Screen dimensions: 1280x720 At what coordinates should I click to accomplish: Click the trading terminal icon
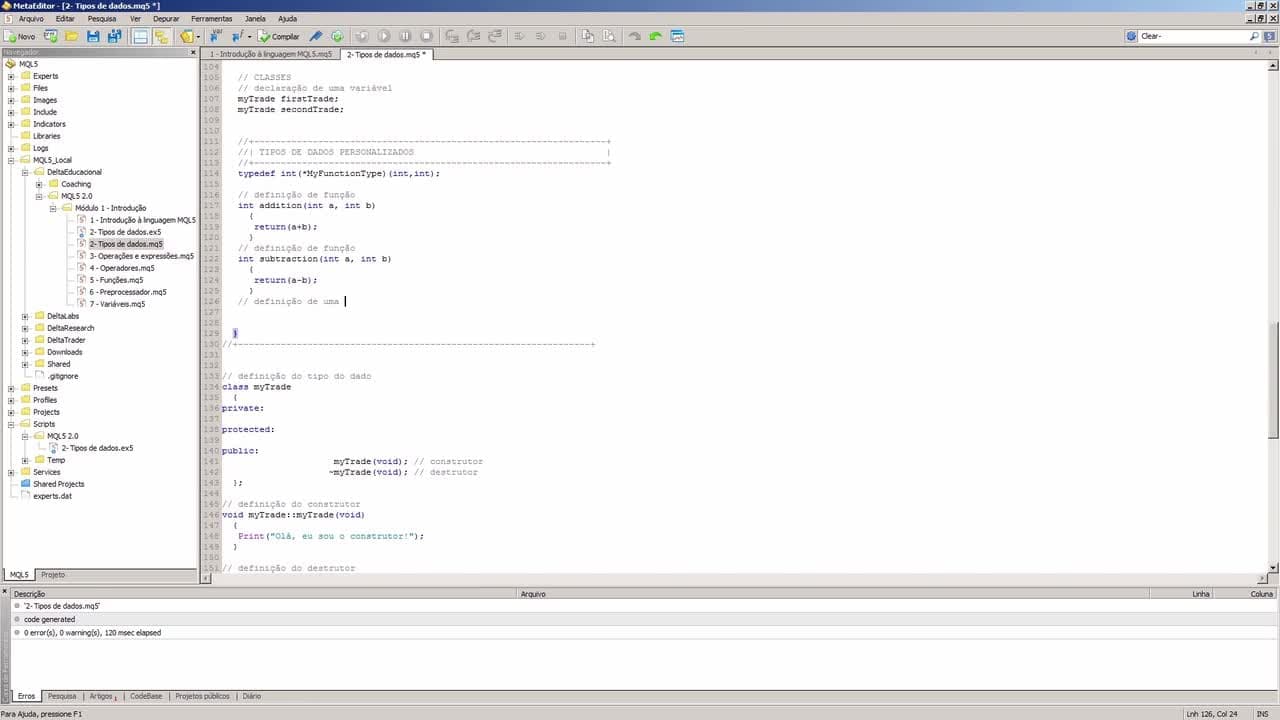tap(677, 36)
